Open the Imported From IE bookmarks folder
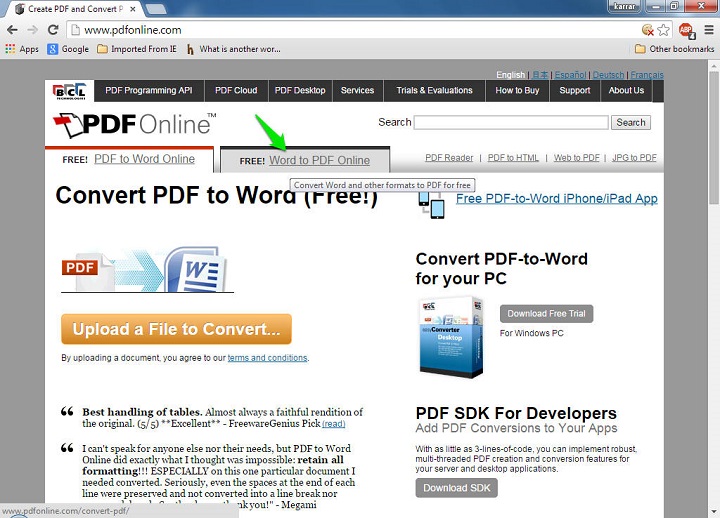720x518 pixels. click(x=137, y=49)
